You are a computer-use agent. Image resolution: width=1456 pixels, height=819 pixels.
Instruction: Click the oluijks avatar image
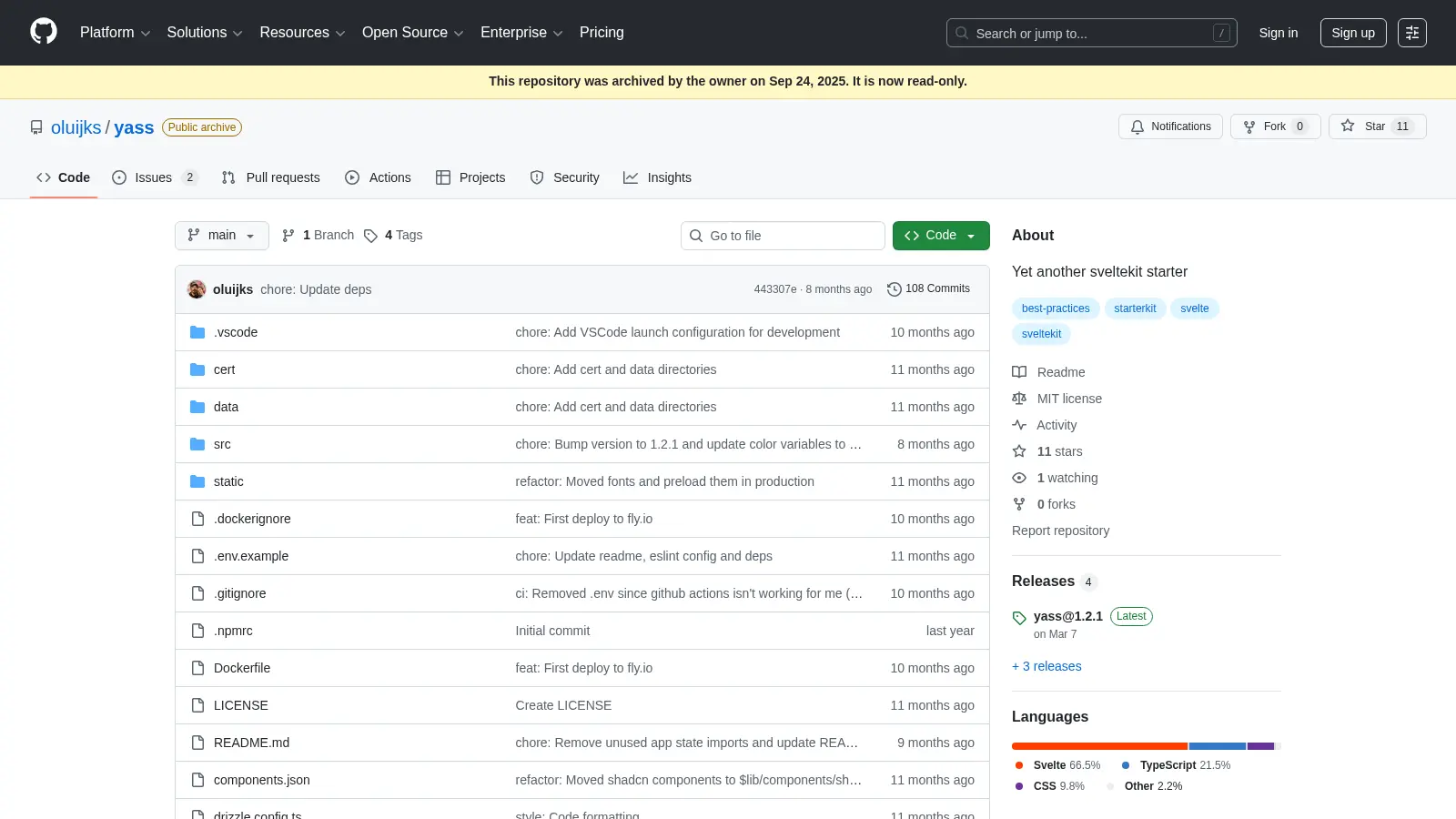click(197, 289)
